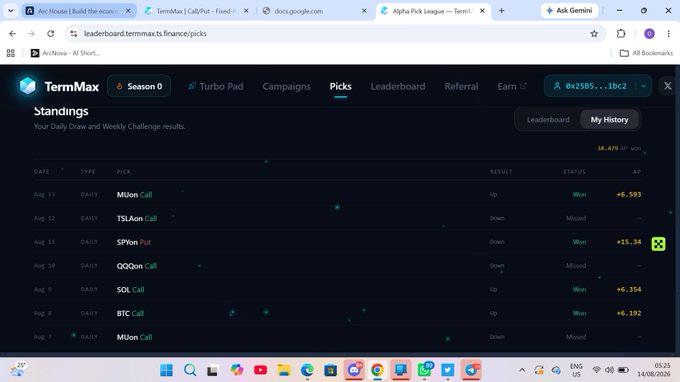Click the +6.593 AP value
Viewport: 680px width, 382px height.
[628, 195]
